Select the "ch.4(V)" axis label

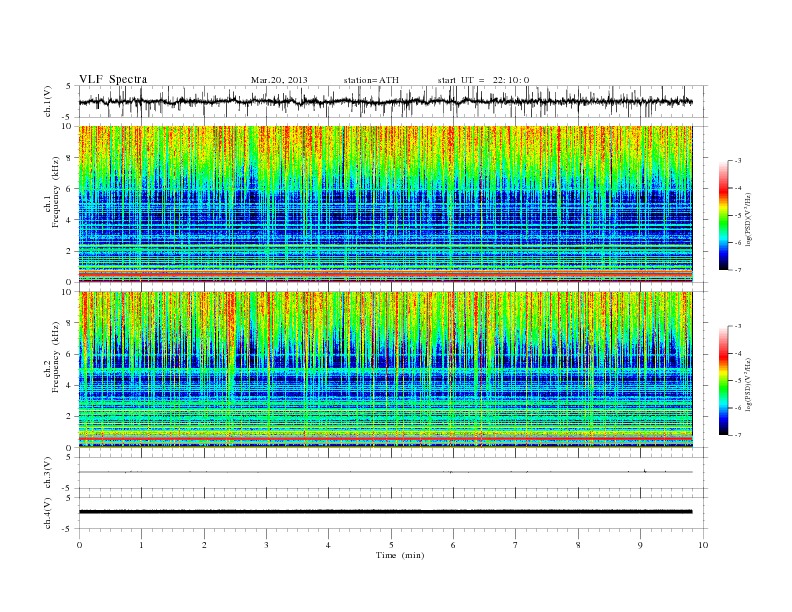click(47, 513)
